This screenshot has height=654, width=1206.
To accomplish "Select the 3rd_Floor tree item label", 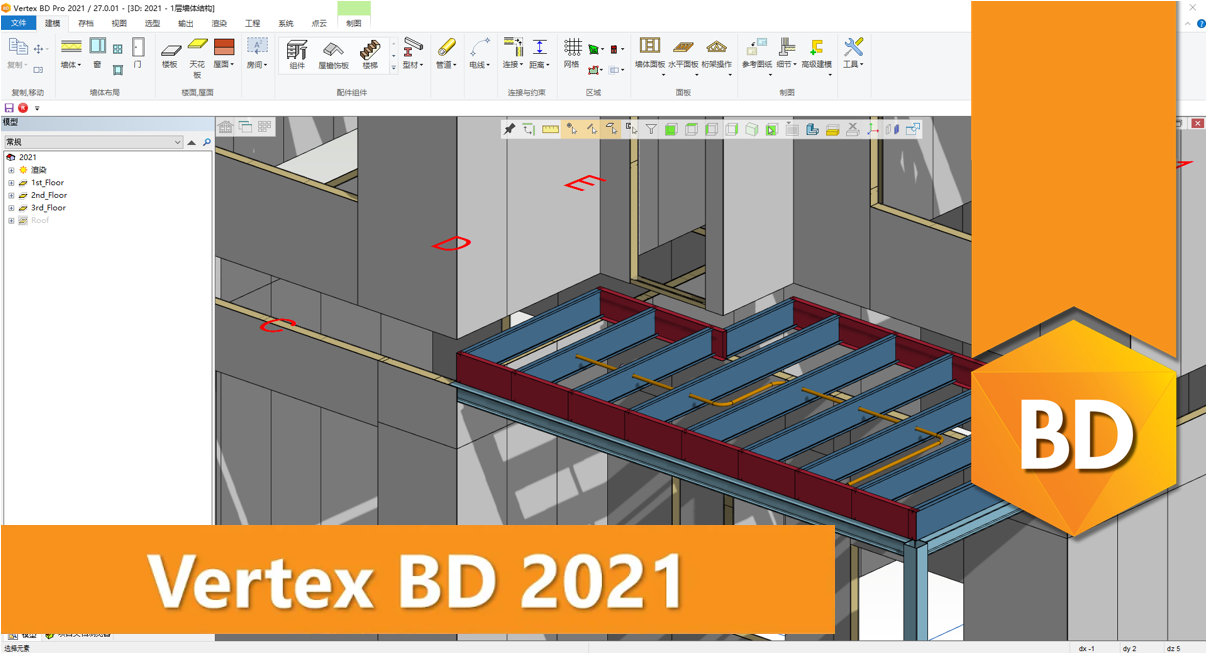I will [48, 208].
